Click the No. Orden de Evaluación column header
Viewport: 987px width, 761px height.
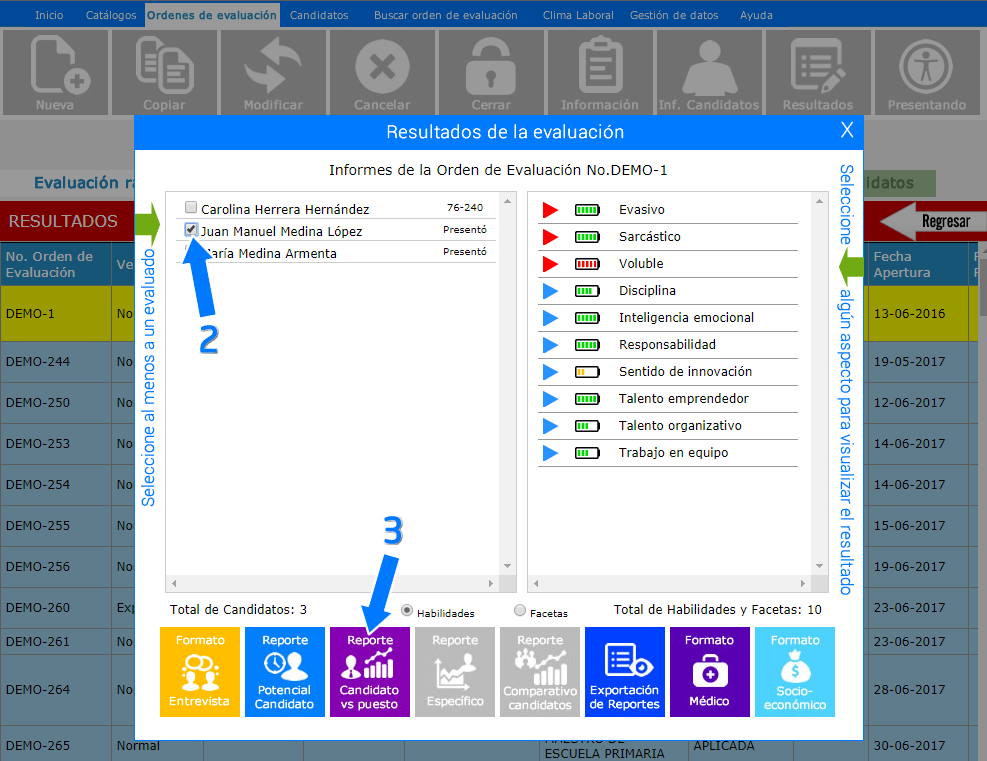click(56, 264)
